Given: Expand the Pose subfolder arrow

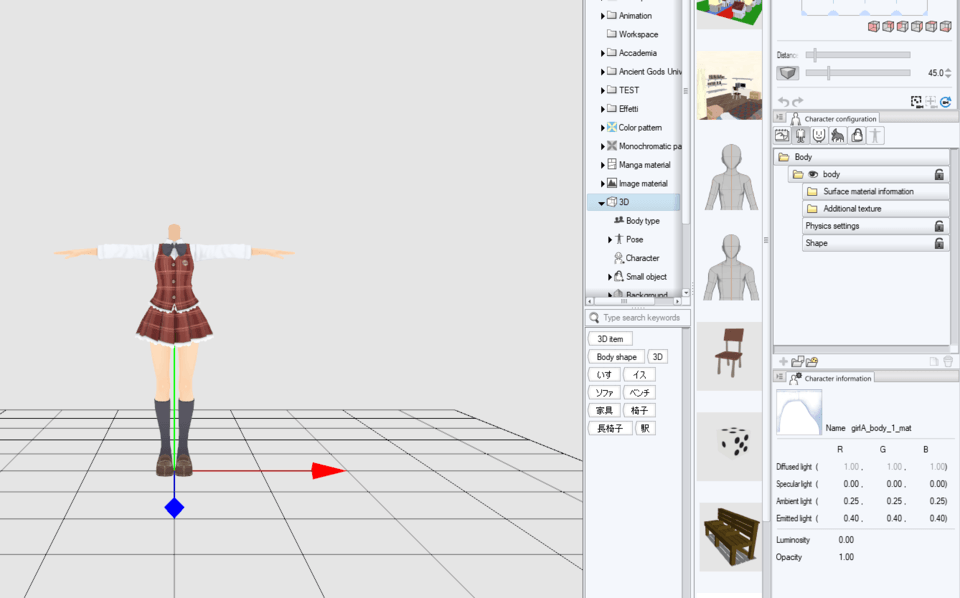Looking at the screenshot, I should (610, 240).
